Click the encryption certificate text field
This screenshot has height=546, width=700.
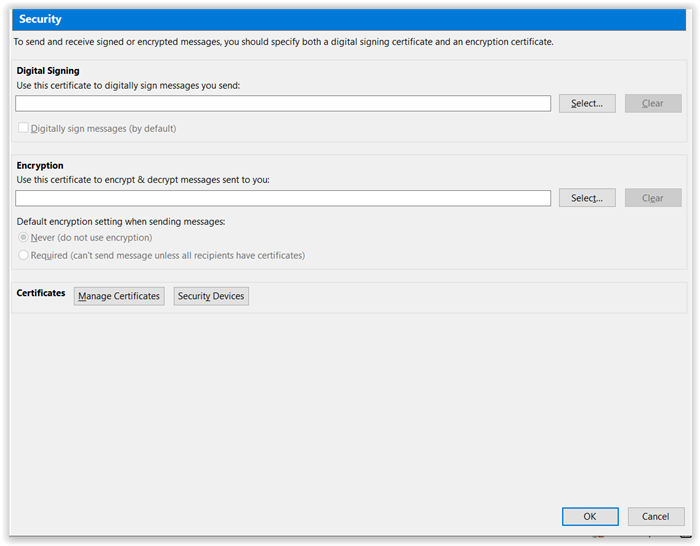coord(283,198)
